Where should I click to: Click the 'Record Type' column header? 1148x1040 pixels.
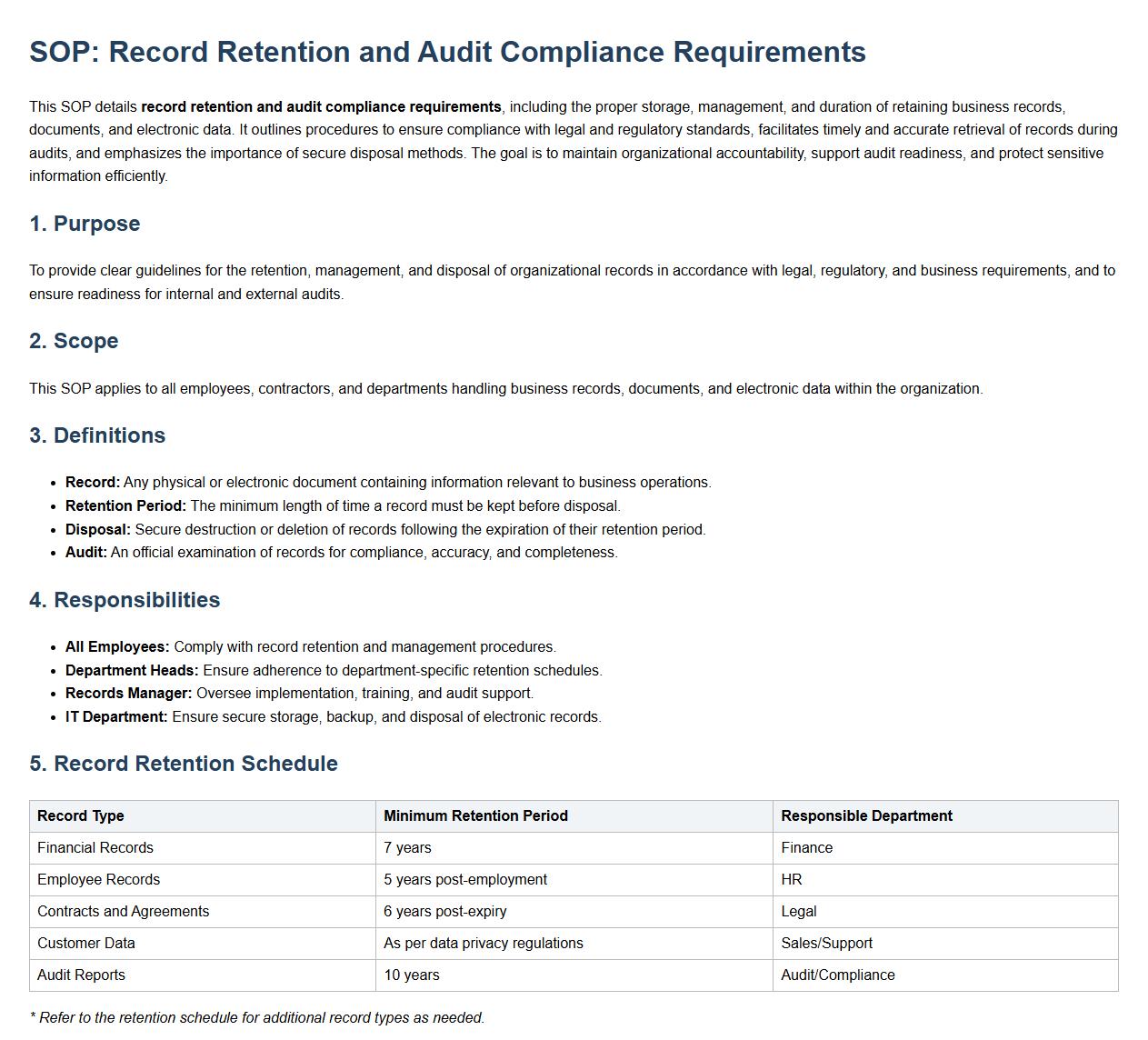click(x=81, y=815)
